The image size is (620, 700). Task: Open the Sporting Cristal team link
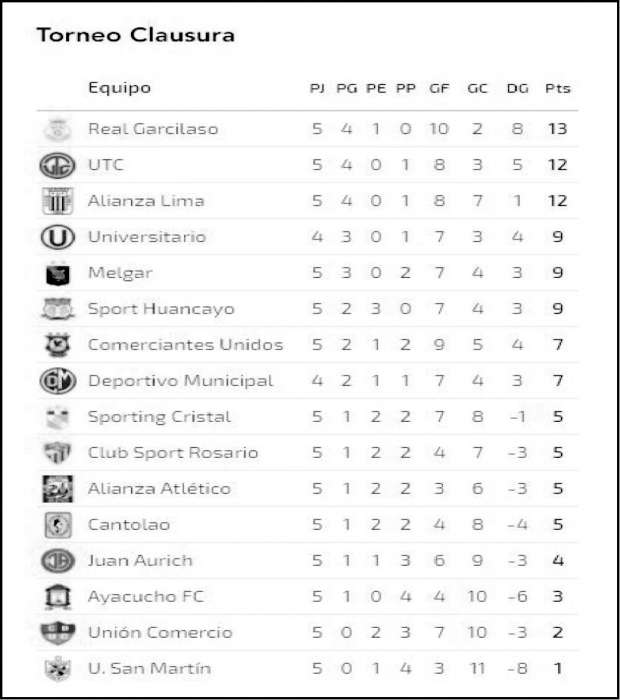point(159,417)
